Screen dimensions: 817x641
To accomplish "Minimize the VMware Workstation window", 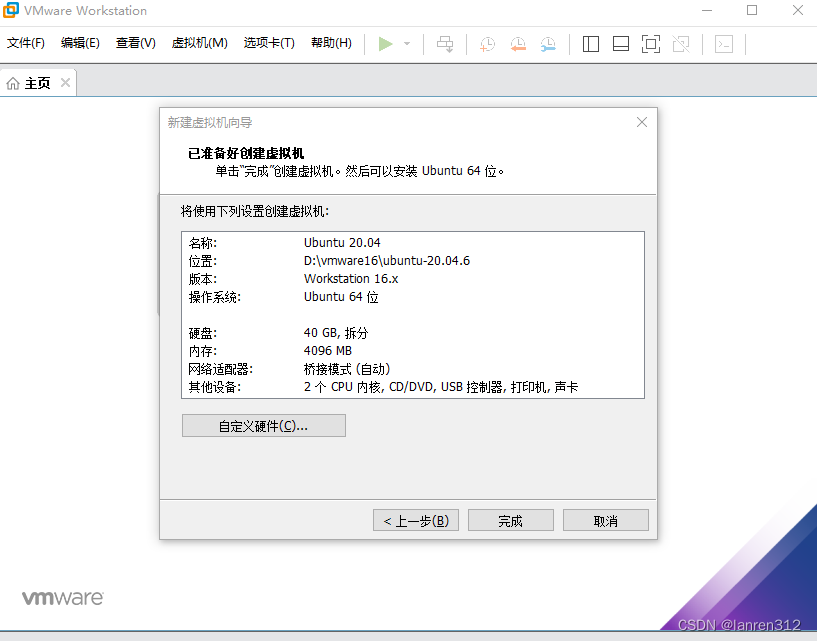I will [707, 10].
